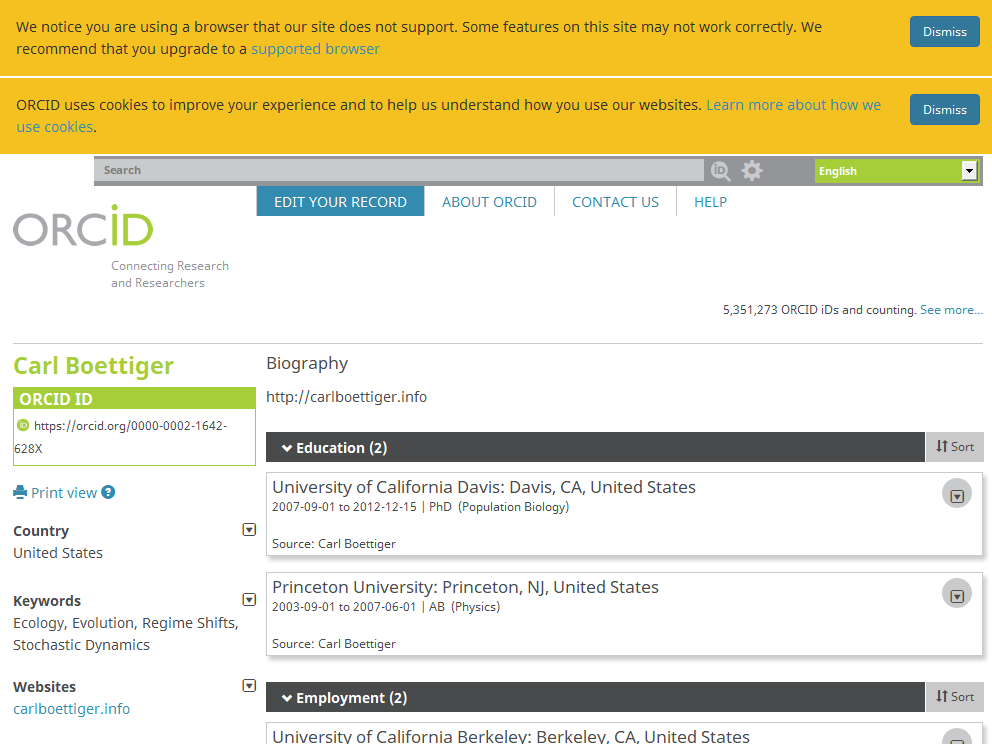Click the green ORCID iD icon before the URL

[x=22, y=425]
